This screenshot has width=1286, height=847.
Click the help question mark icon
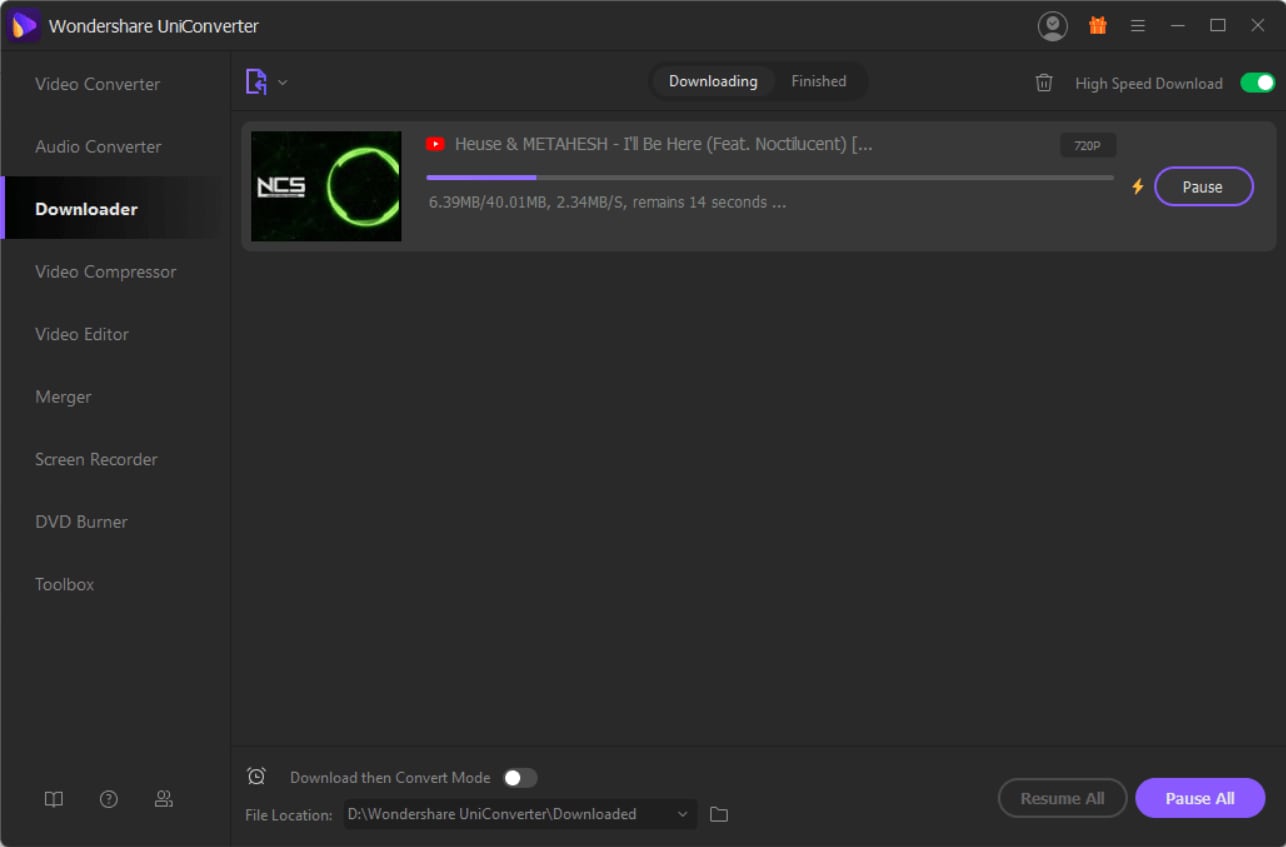point(109,799)
